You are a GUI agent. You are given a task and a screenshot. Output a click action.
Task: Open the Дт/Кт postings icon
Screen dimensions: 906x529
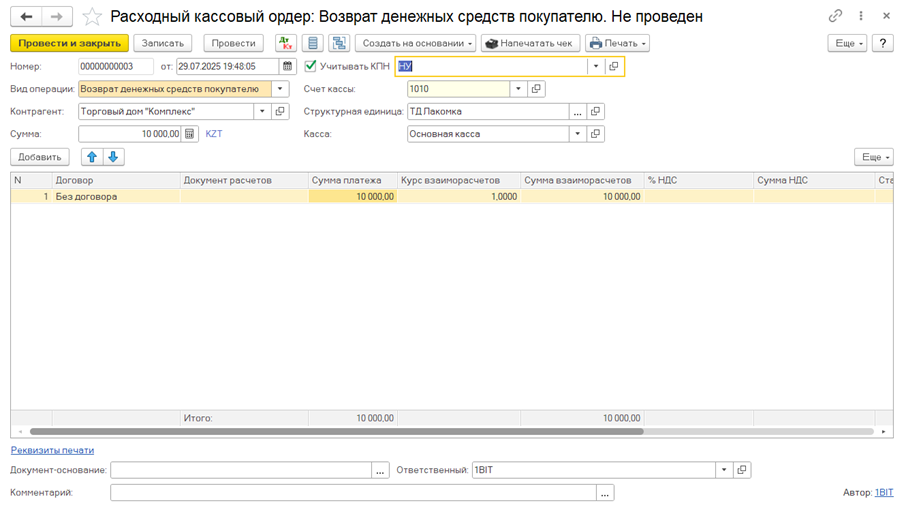(x=286, y=43)
